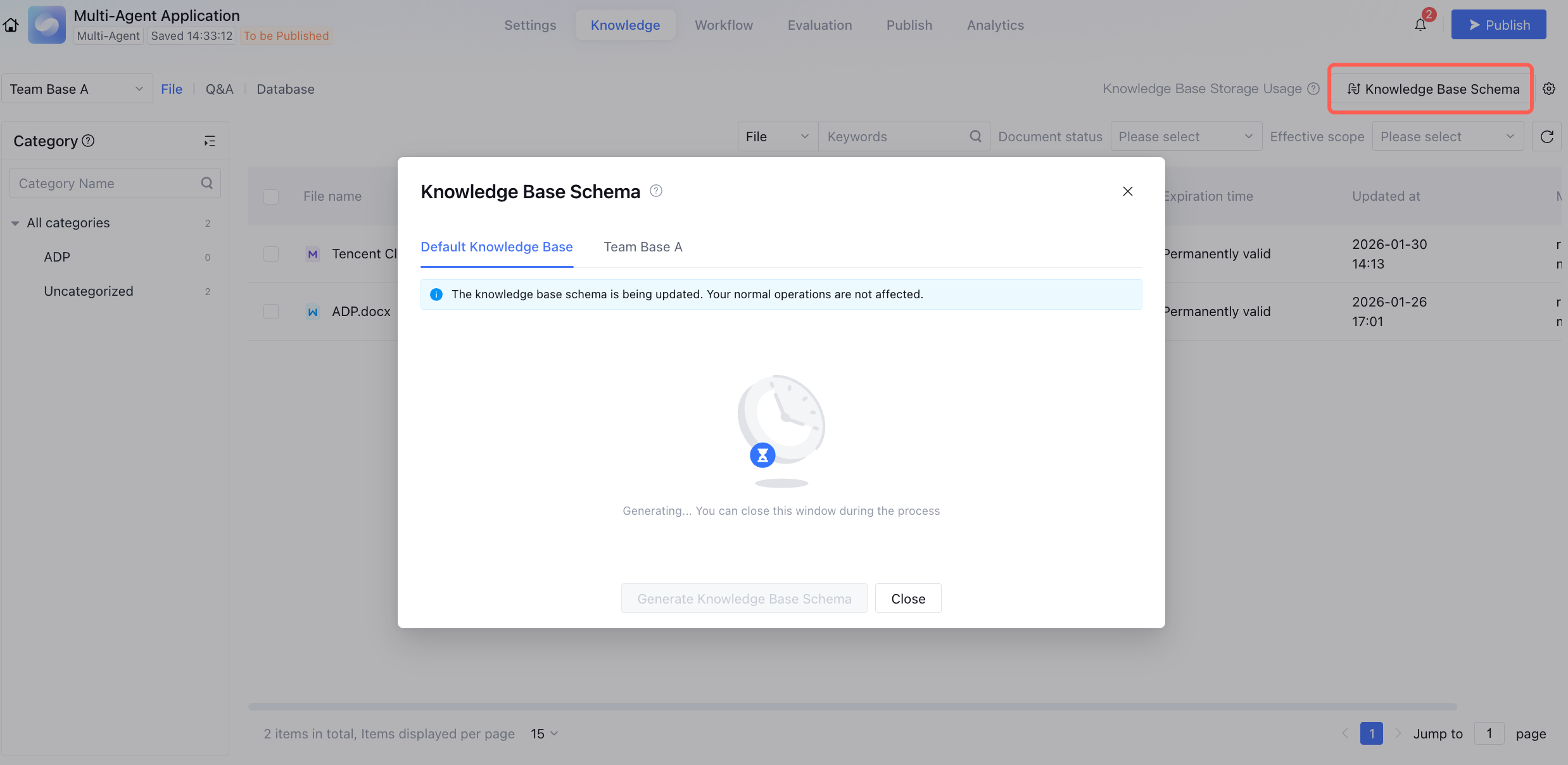Click the Close button in the dialog
Image resolution: width=1568 pixels, height=765 pixels.
point(907,598)
